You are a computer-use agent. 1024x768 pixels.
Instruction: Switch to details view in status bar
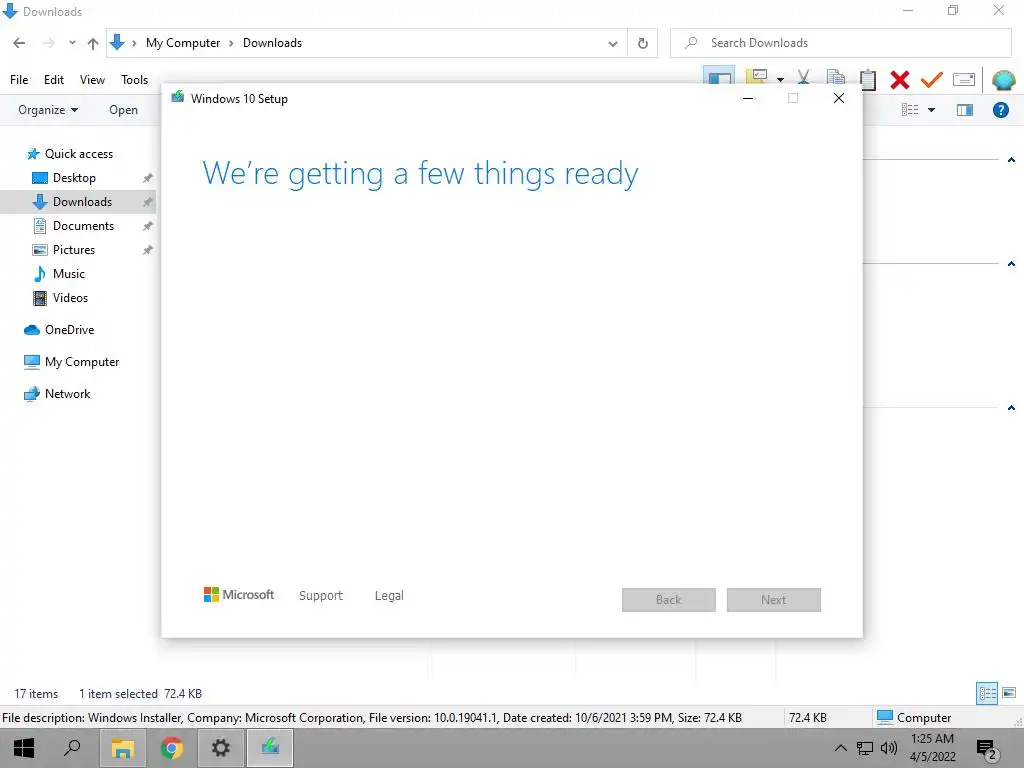pos(987,693)
